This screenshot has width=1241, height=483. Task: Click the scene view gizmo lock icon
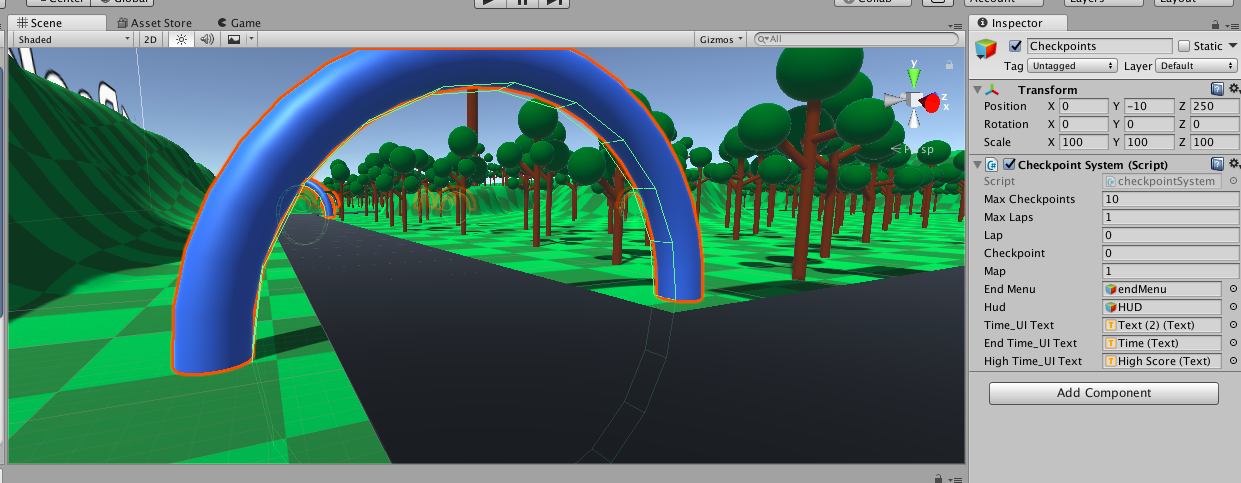(948, 64)
